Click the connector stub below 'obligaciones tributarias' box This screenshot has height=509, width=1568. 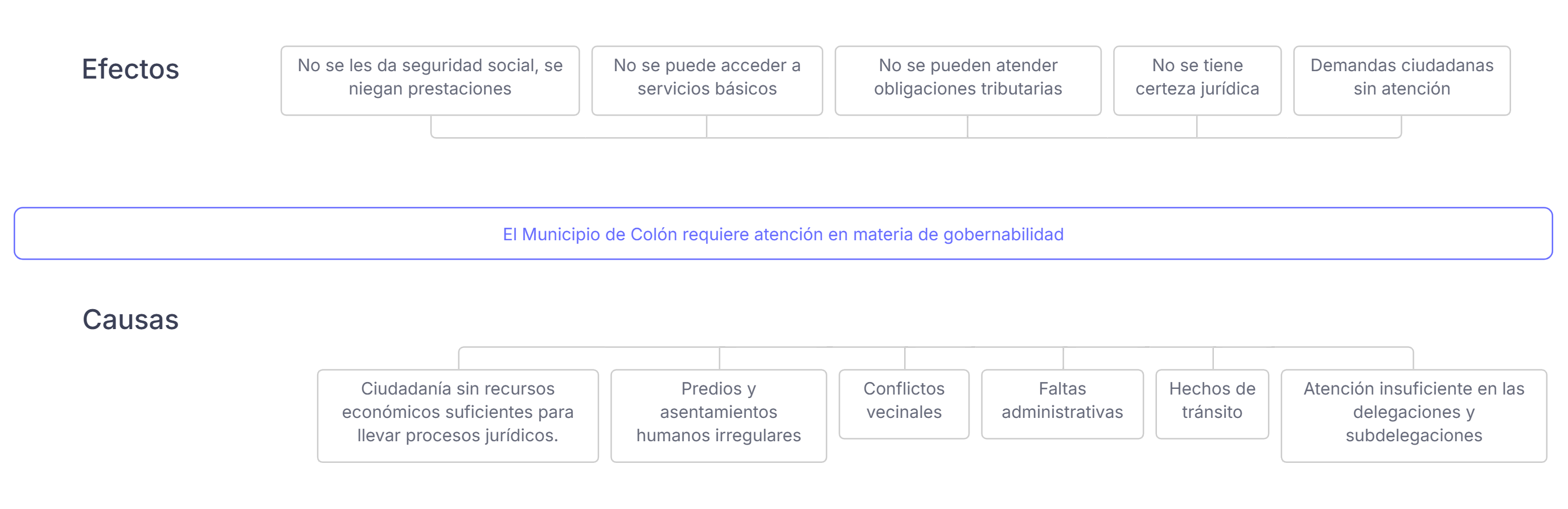967,126
